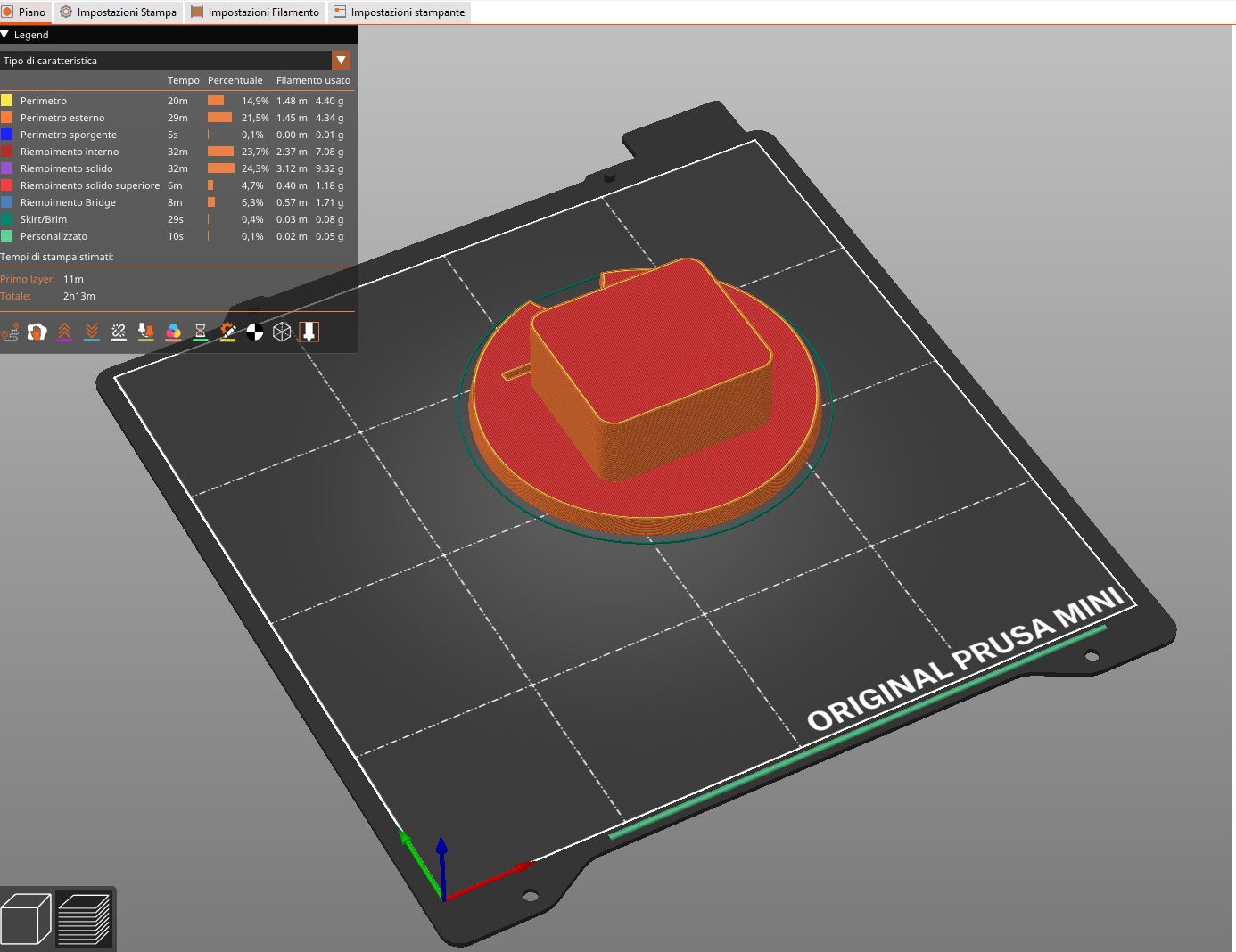Click the Filamento usato column header

pyautogui.click(x=313, y=80)
